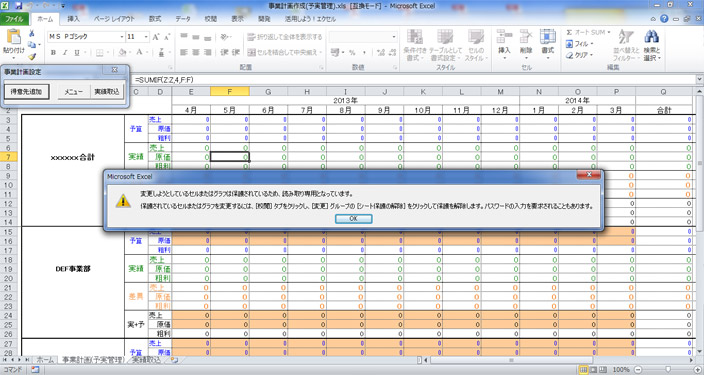Switch to the ページ レイアウト ribbon tab

pyautogui.click(x=114, y=19)
